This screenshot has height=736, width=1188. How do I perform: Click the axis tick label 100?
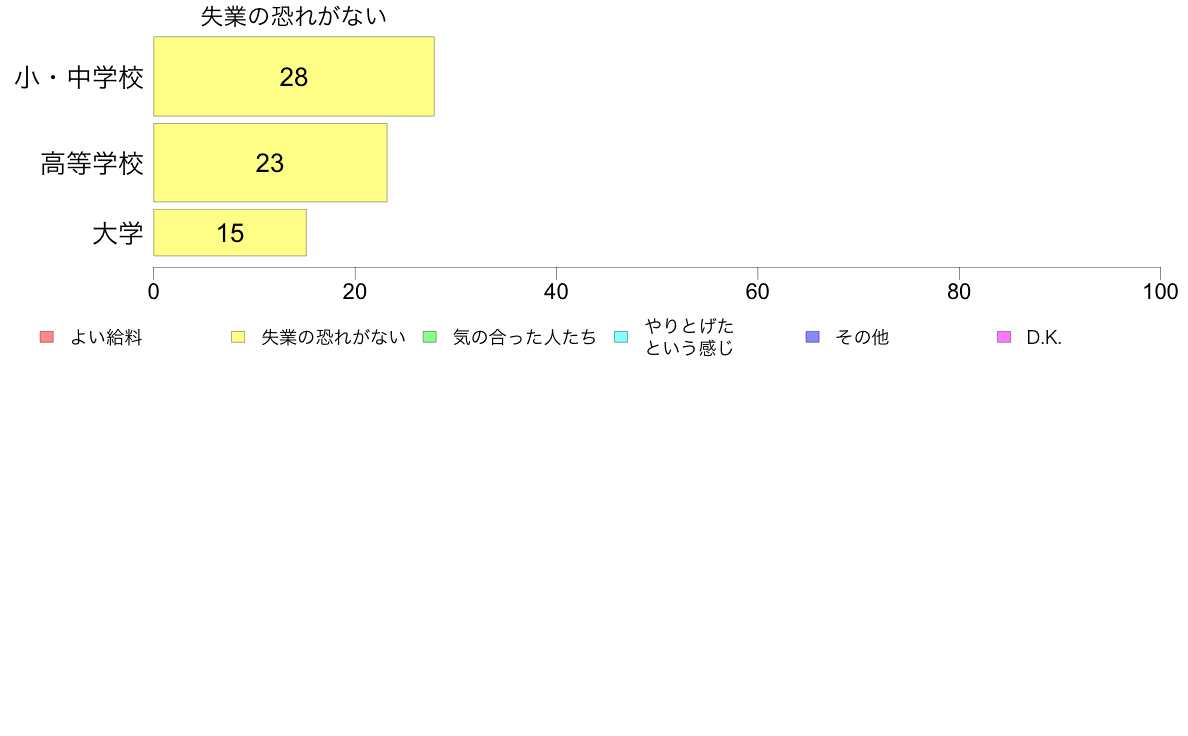1160,292
